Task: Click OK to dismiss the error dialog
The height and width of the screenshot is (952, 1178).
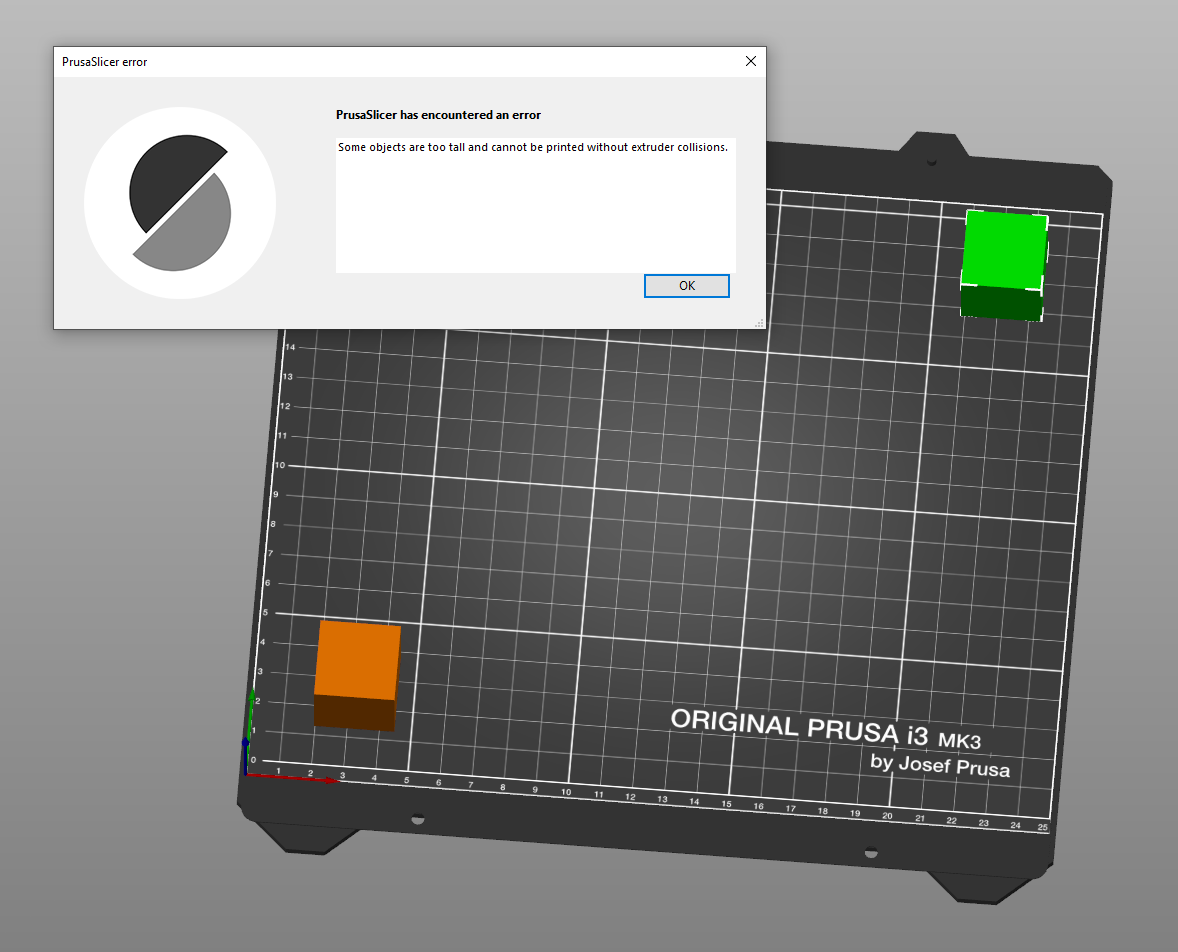Action: pyautogui.click(x=687, y=286)
